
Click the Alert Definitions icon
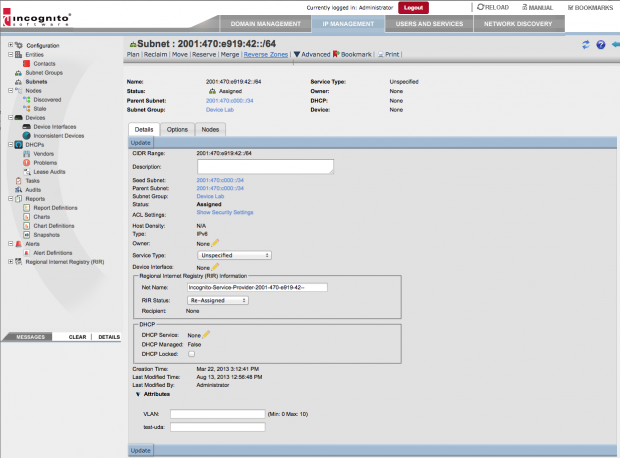click(26, 253)
